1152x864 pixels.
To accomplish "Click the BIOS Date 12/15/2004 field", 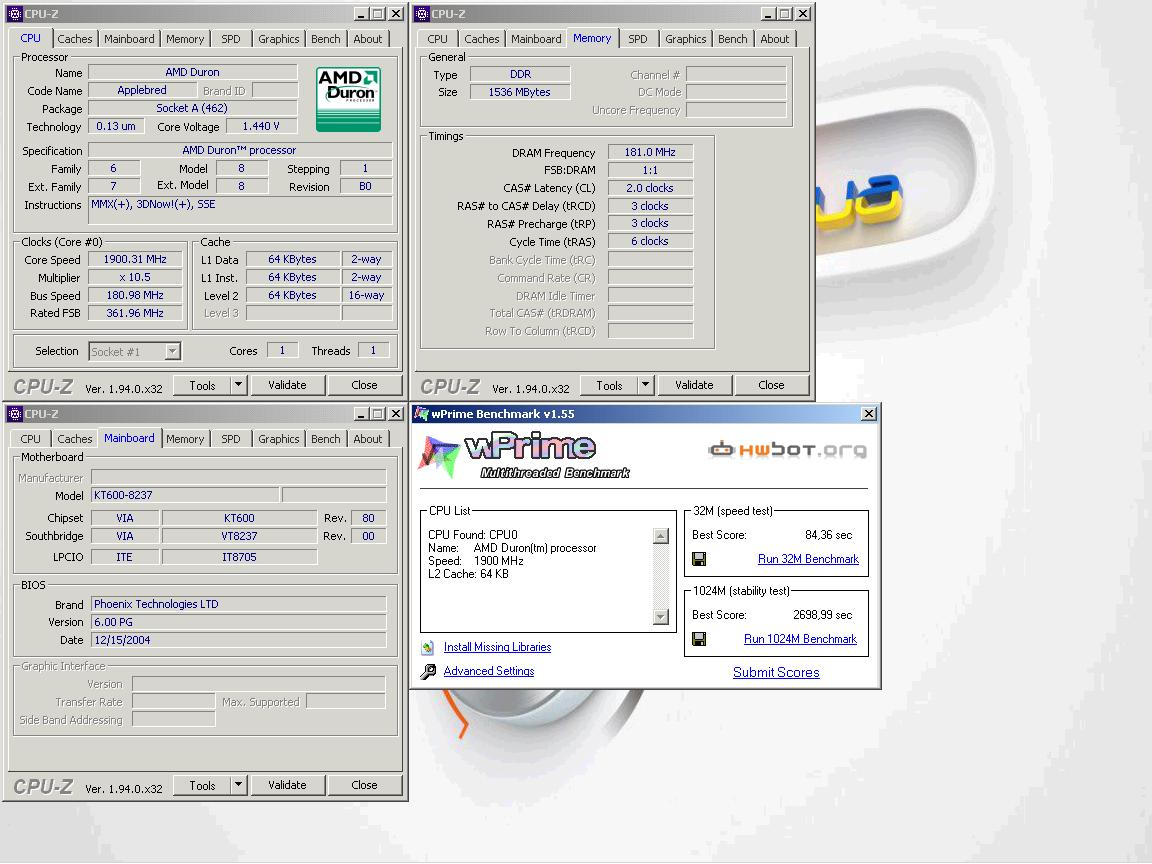I will 238,640.
